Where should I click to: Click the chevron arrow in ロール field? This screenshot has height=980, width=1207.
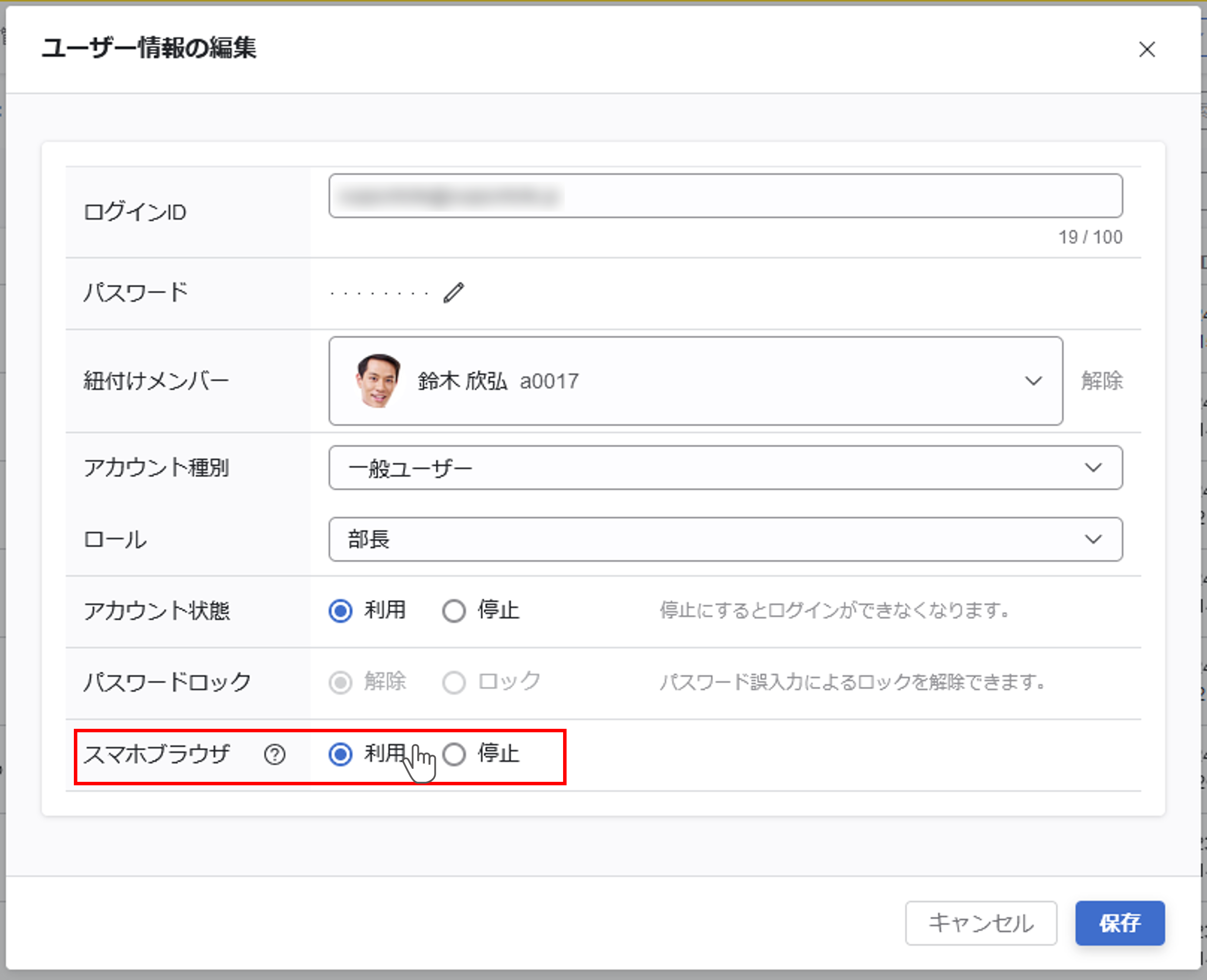pos(1093,540)
